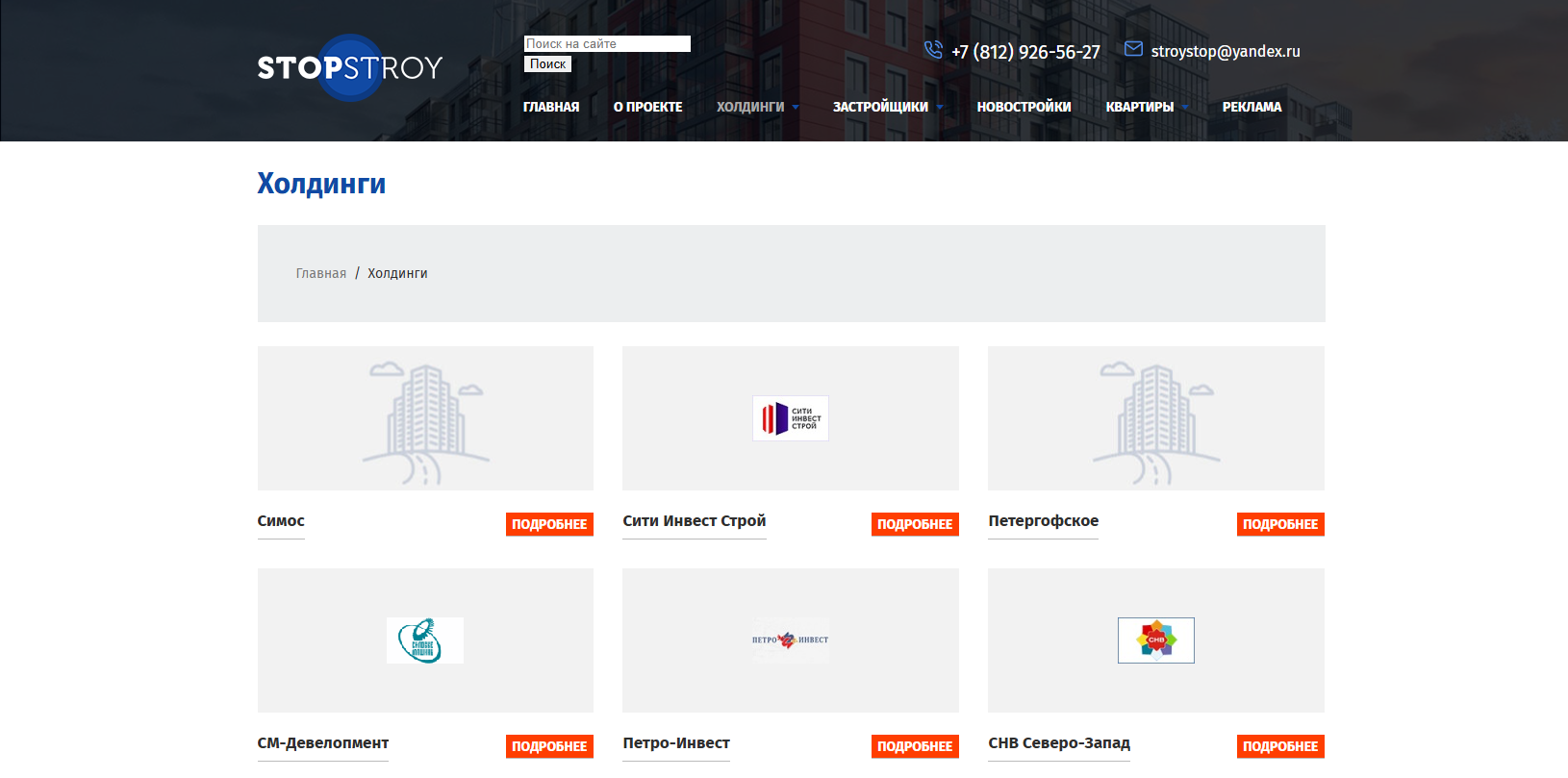Click the mail envelope icon in the header
The image size is (1568, 778).
coord(1133,49)
